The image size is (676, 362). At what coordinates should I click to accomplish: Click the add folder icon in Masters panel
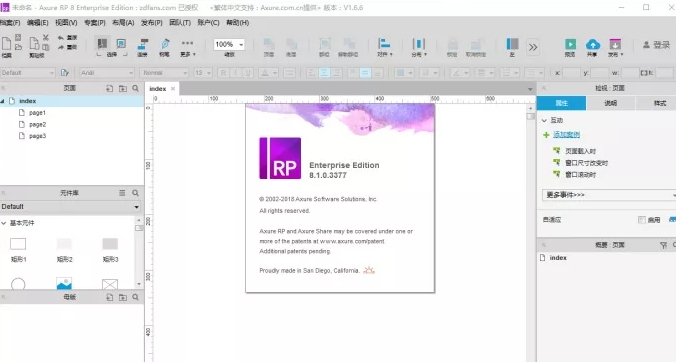point(123,297)
